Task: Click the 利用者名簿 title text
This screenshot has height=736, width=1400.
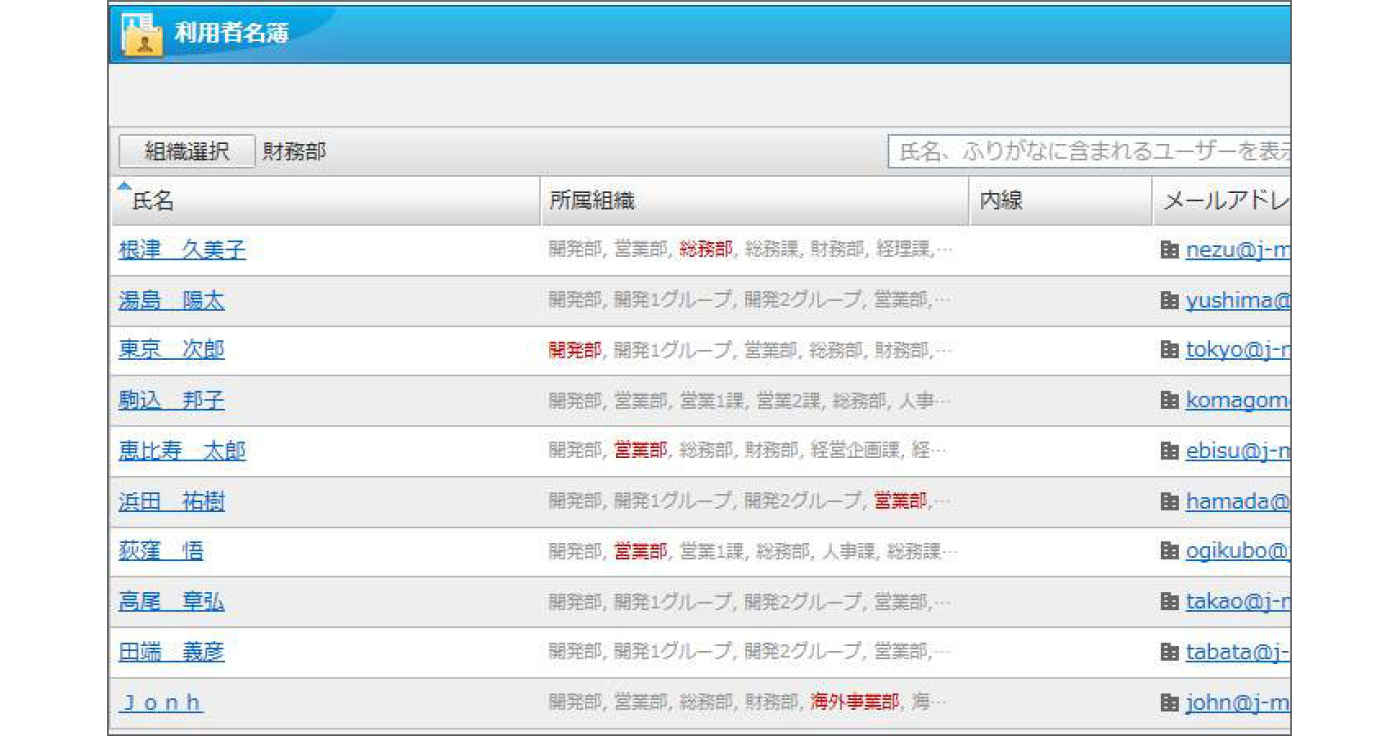Action: point(232,32)
